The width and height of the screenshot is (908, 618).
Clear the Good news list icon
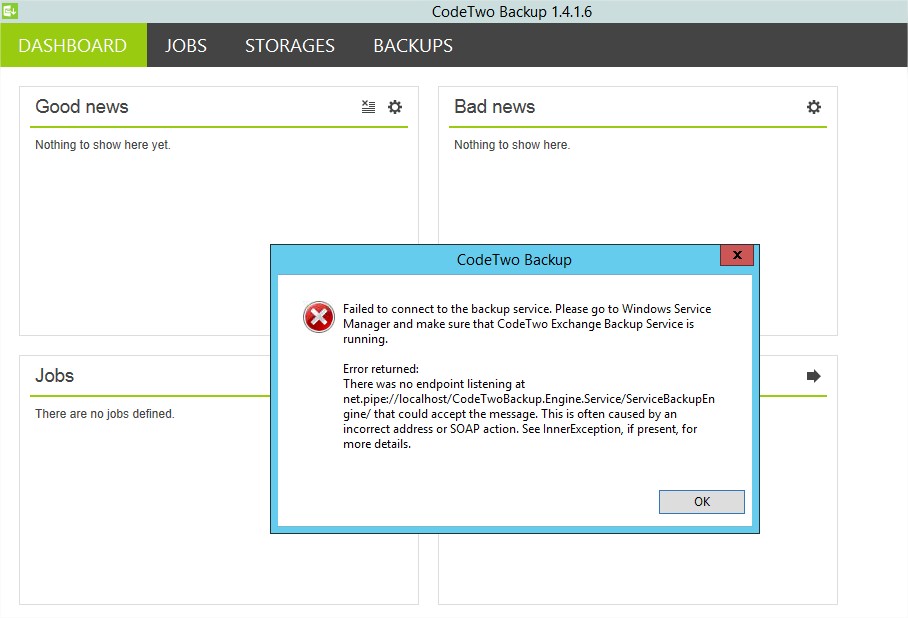(x=368, y=107)
